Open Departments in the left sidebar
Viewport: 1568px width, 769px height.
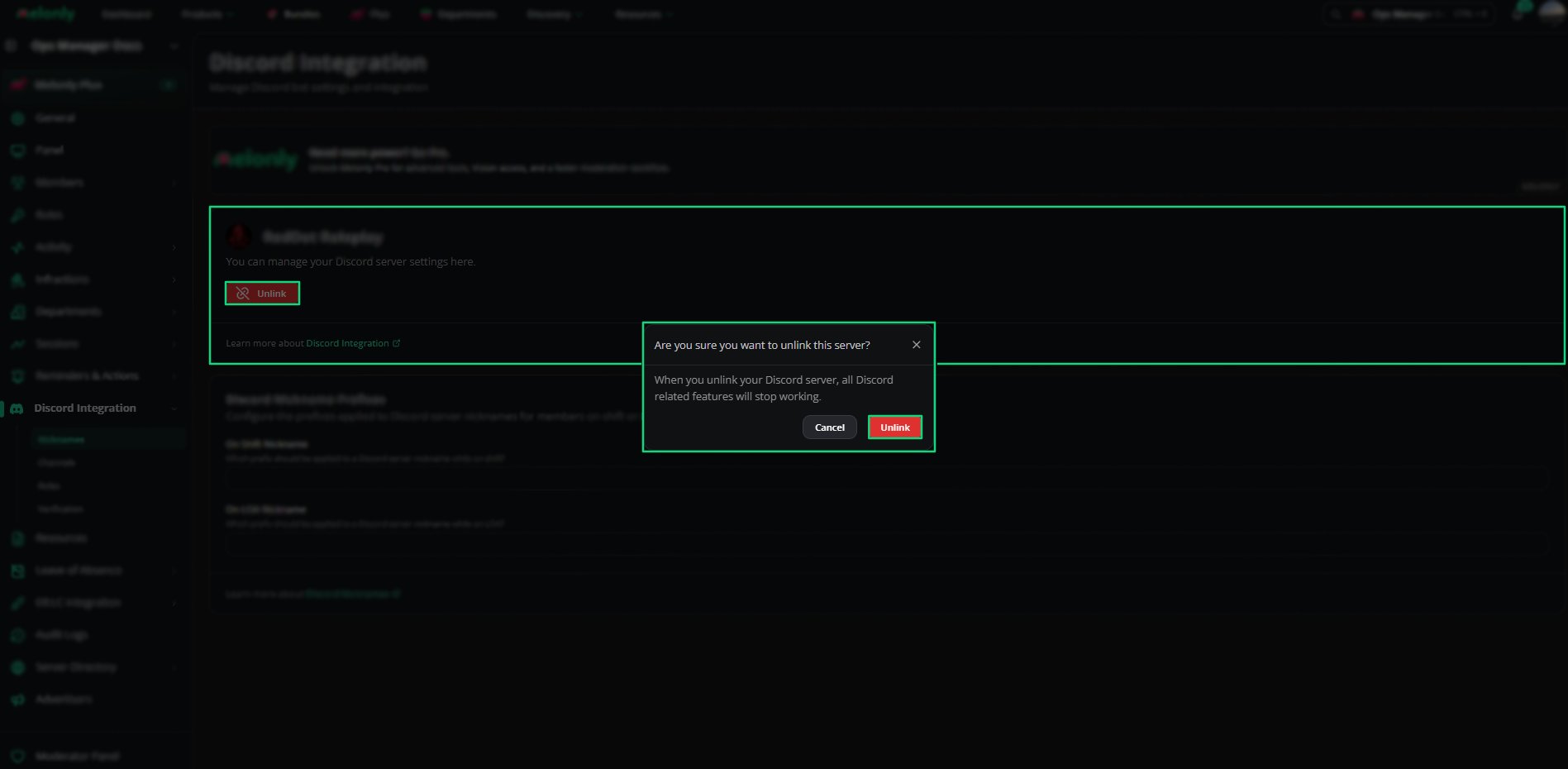(69, 311)
